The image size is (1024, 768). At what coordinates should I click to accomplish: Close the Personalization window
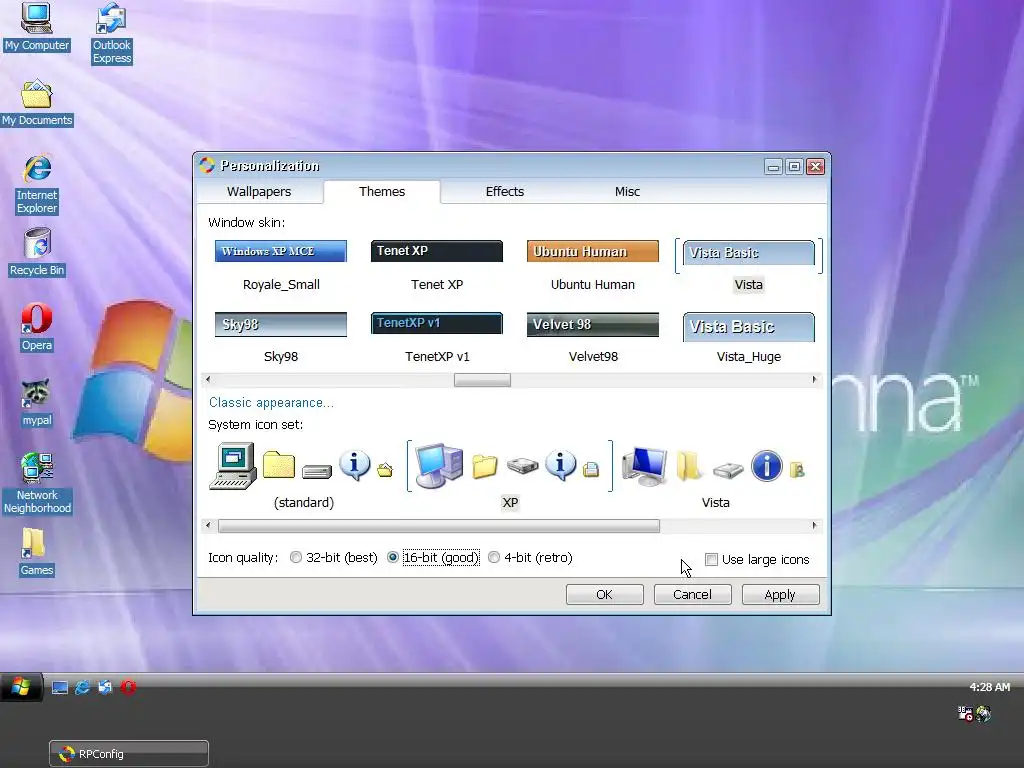pyautogui.click(x=815, y=167)
